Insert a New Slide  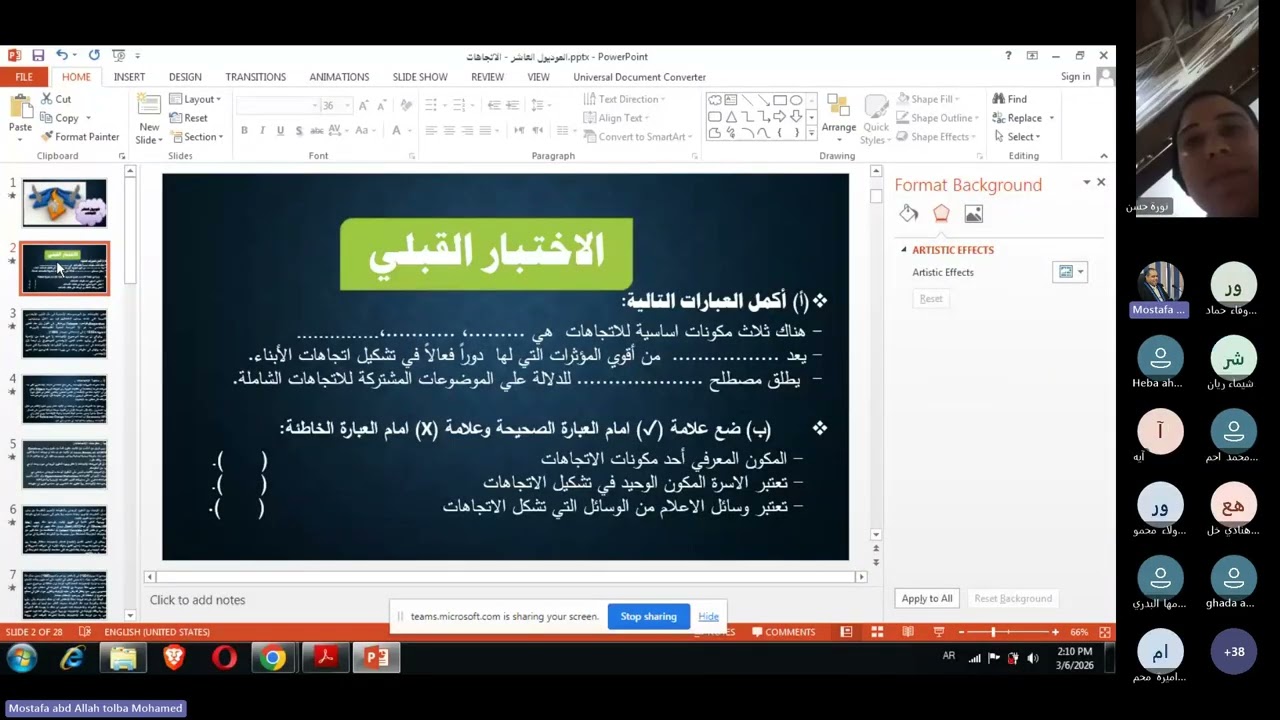coord(149,119)
